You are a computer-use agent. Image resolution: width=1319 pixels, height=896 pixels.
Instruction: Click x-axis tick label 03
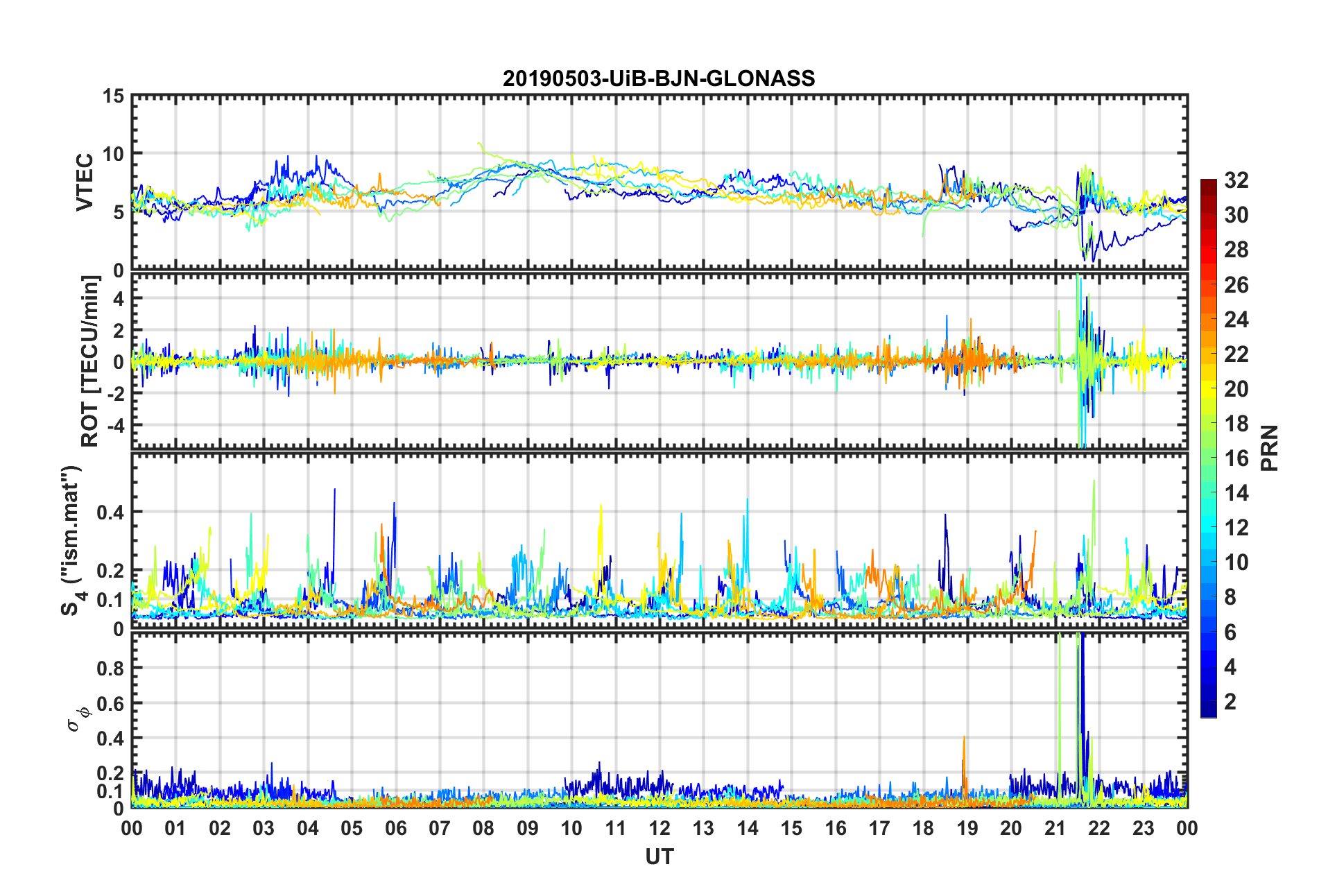[x=264, y=828]
